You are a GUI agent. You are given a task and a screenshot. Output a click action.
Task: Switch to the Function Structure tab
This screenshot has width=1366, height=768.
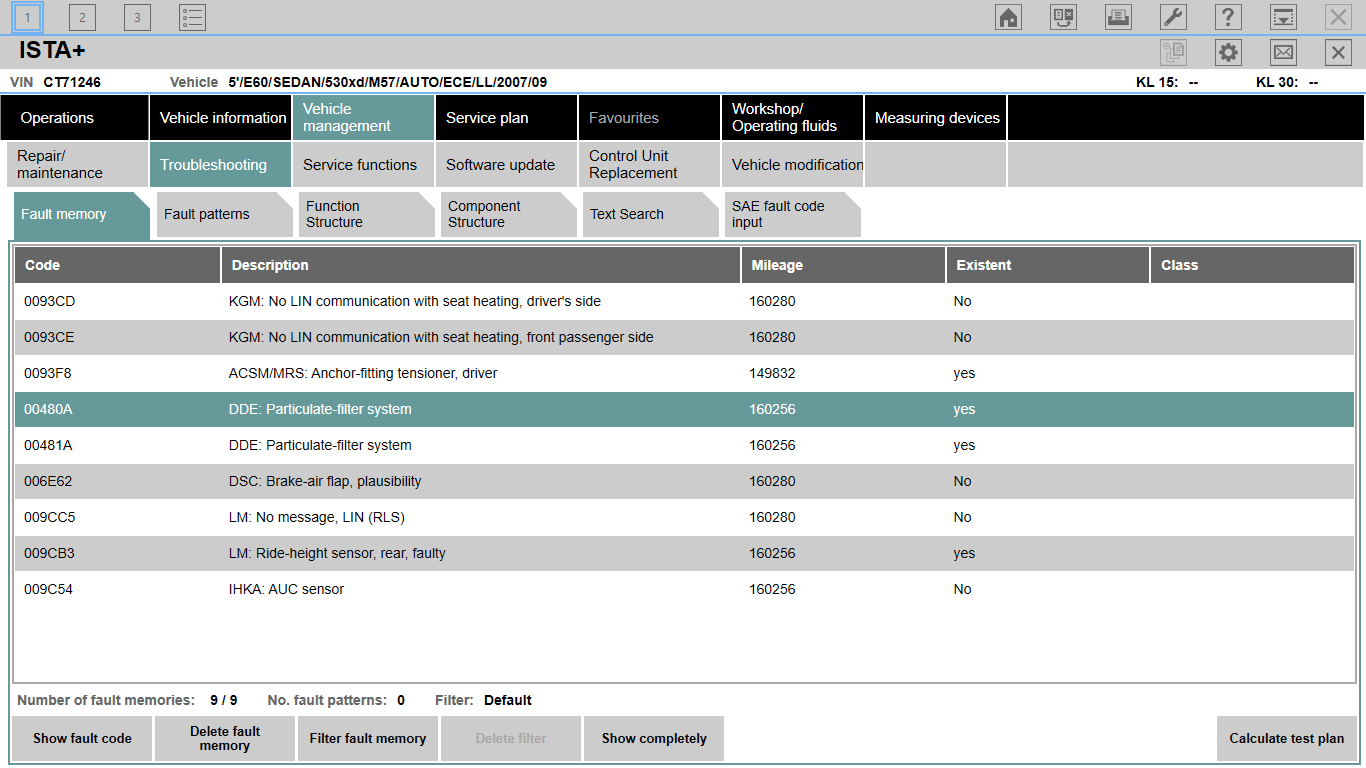(x=367, y=214)
